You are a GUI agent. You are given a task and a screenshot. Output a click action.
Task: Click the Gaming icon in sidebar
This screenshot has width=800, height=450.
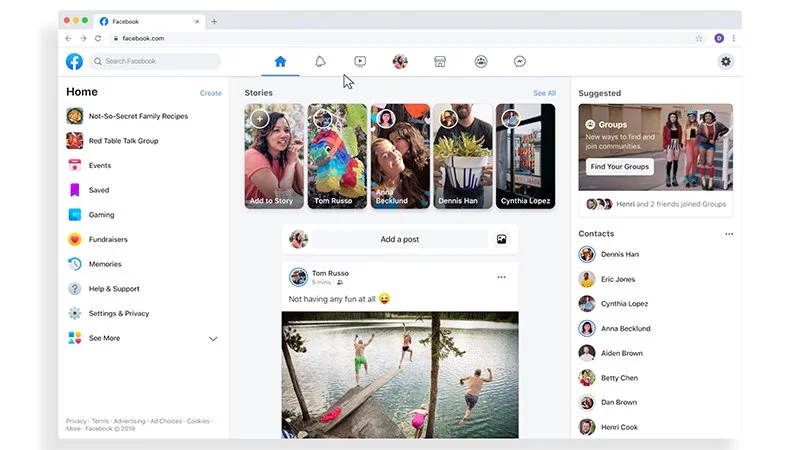click(74, 215)
